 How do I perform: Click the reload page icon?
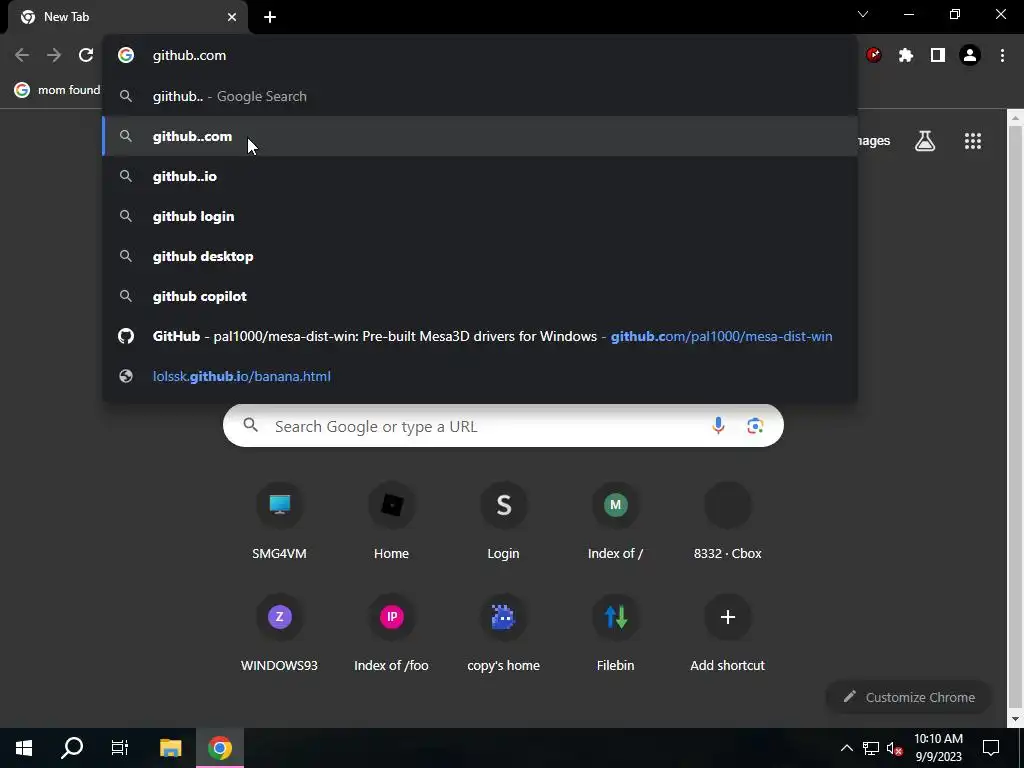(86, 56)
